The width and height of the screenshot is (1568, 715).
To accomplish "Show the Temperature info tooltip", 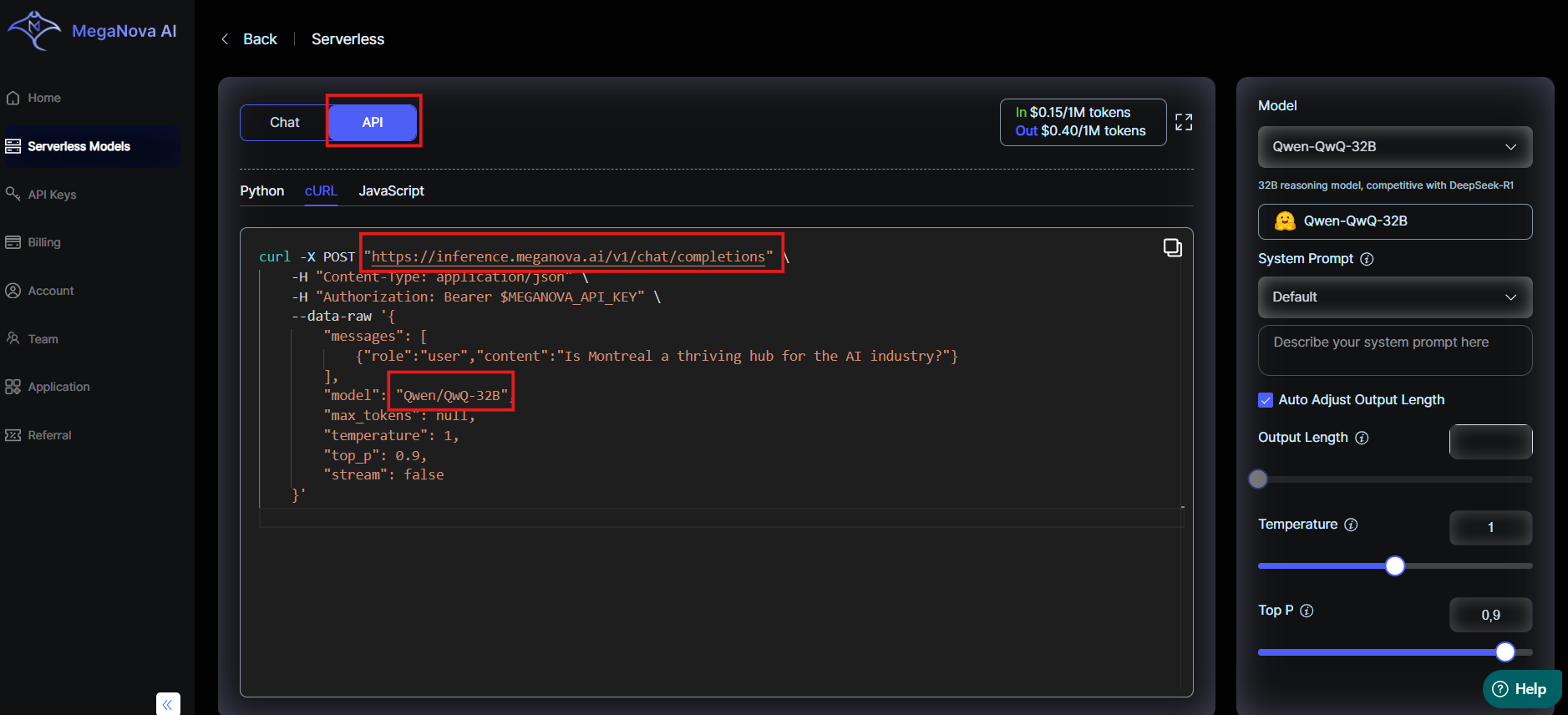I will (1351, 525).
